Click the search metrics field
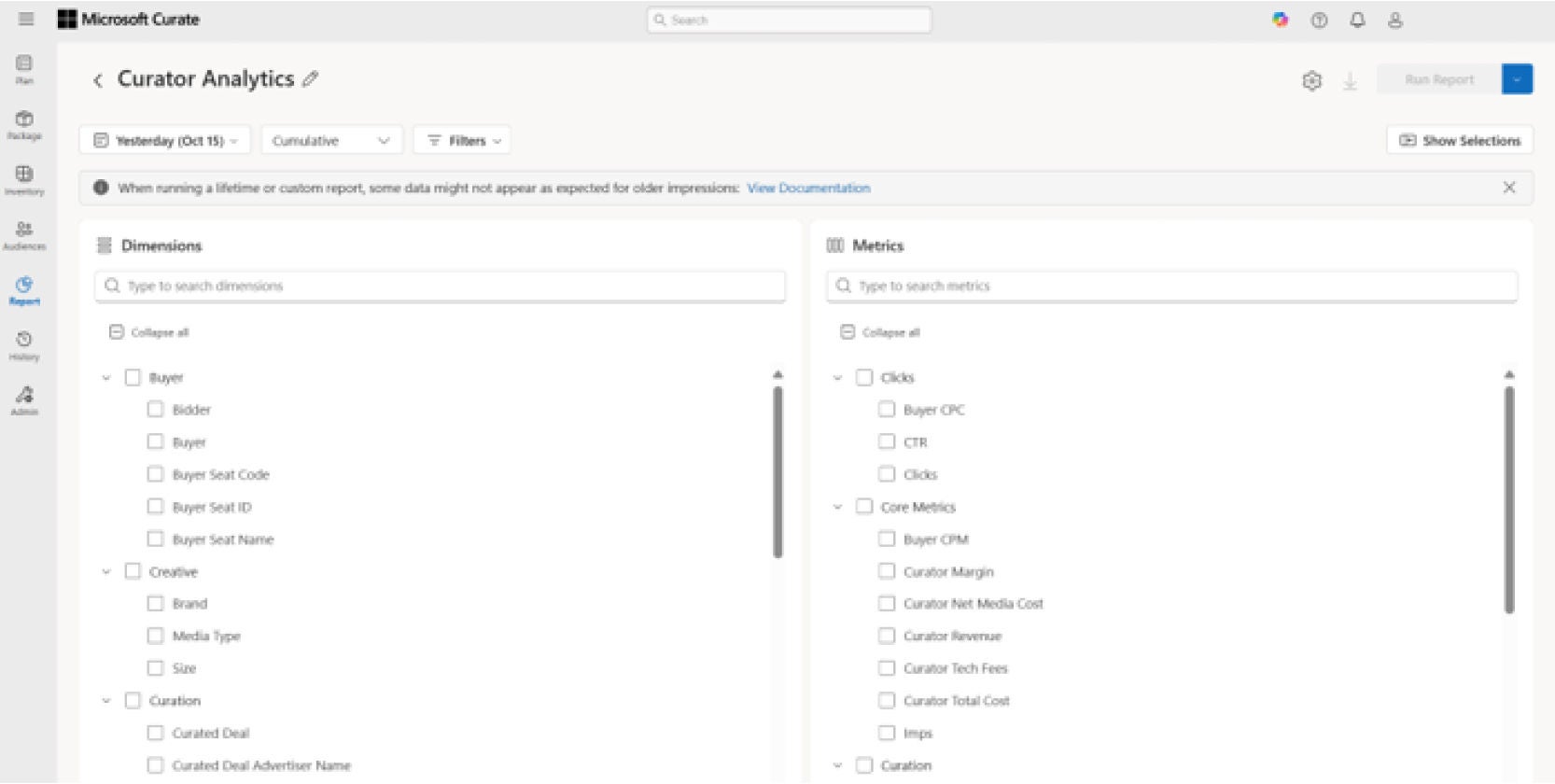1555x784 pixels. pos(1171,286)
